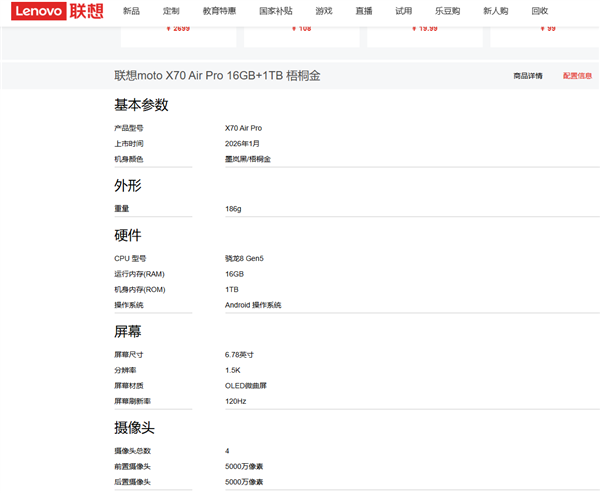The height and width of the screenshot is (493, 600).
Task: Click the 基本参数 section heading
Action: click(x=141, y=105)
